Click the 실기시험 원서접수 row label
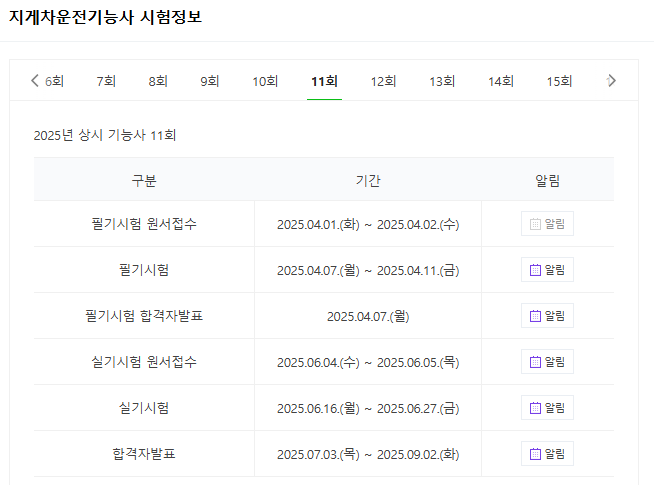Screen dimensions: 654x485 click(x=144, y=362)
